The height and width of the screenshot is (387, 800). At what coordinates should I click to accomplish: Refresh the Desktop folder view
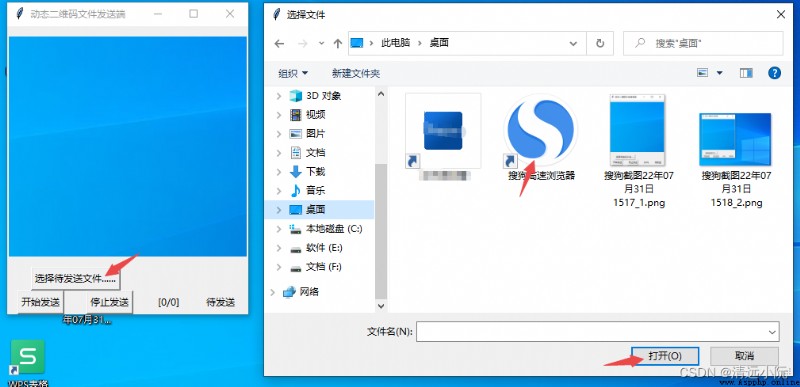(600, 43)
